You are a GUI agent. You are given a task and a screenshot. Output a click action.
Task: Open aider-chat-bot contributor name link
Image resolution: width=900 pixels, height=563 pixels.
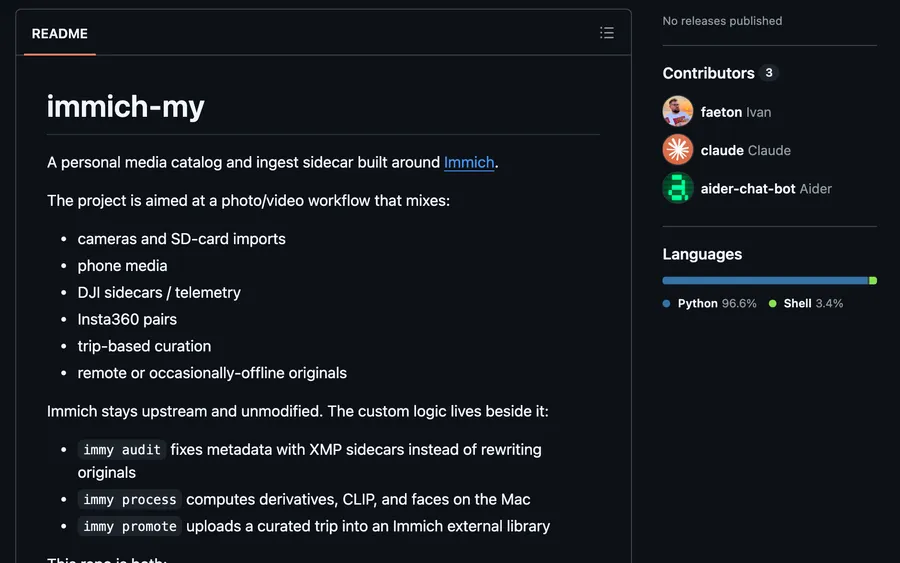point(748,189)
